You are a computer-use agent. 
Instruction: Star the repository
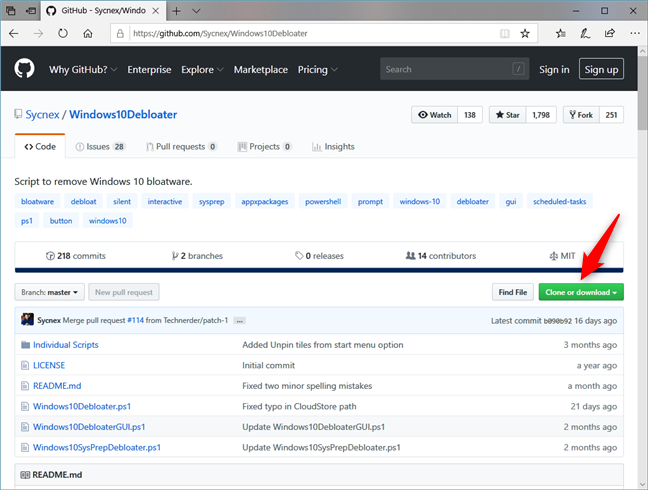(507, 115)
